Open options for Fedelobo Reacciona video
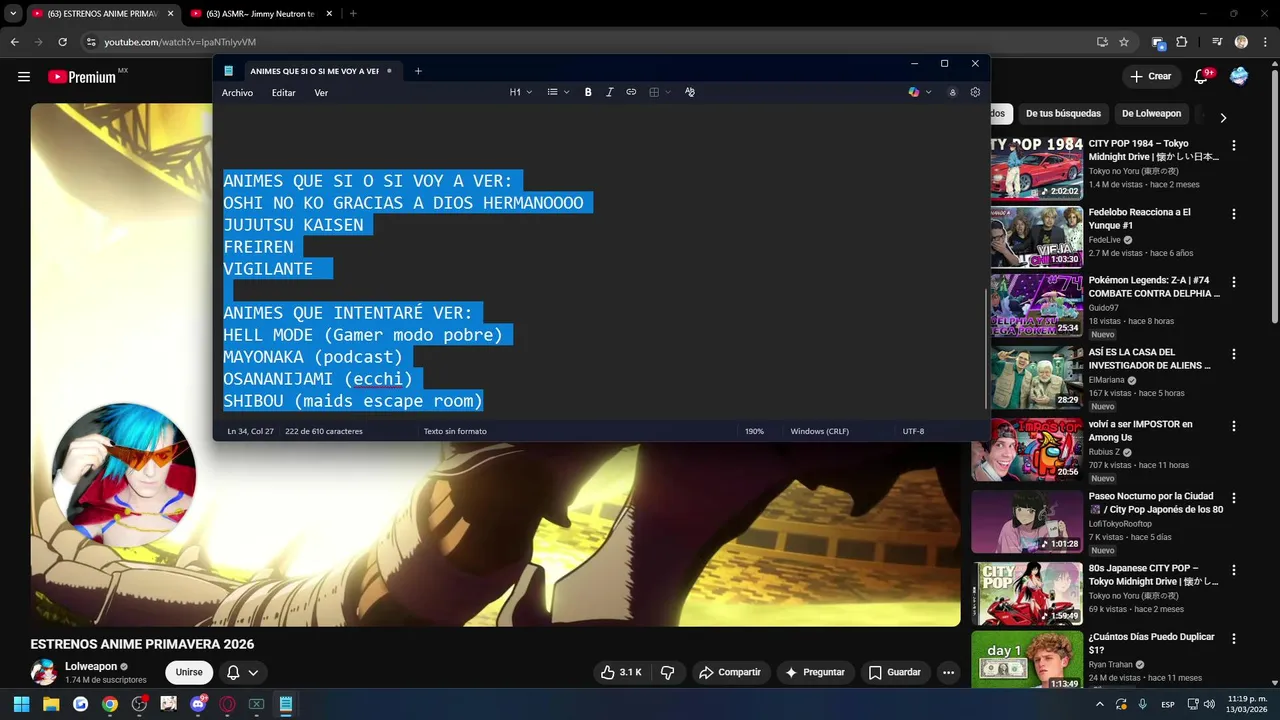Image resolution: width=1280 pixels, height=720 pixels. (1233, 214)
